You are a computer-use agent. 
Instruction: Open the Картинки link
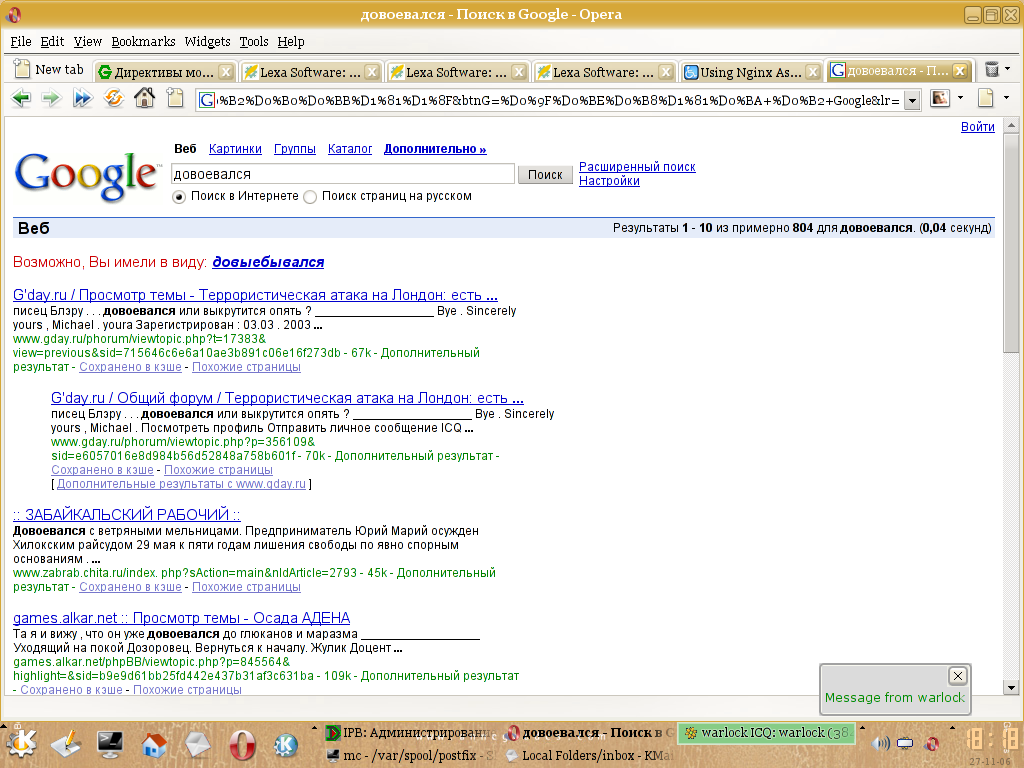235,149
